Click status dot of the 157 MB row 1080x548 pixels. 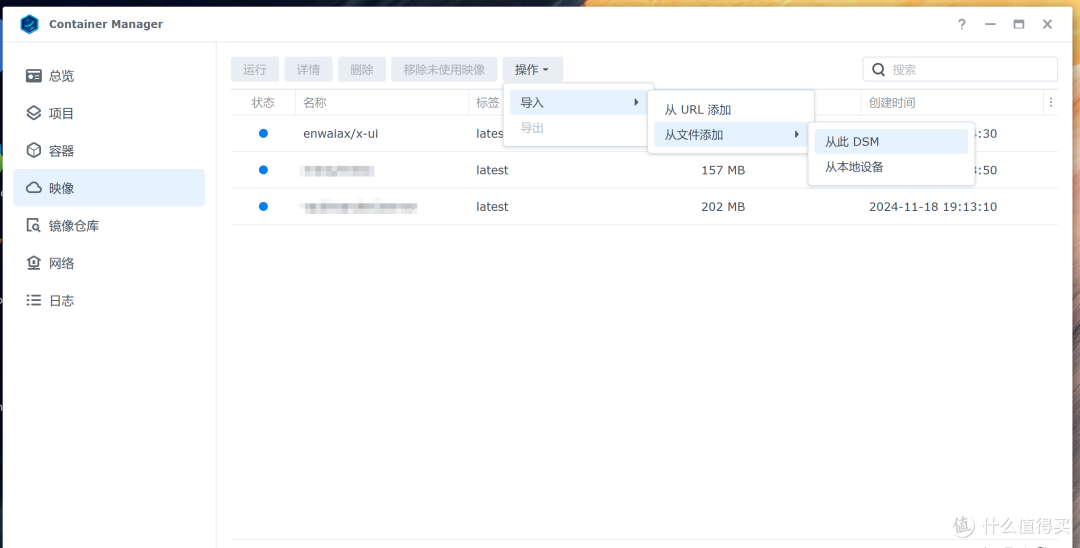(x=263, y=170)
